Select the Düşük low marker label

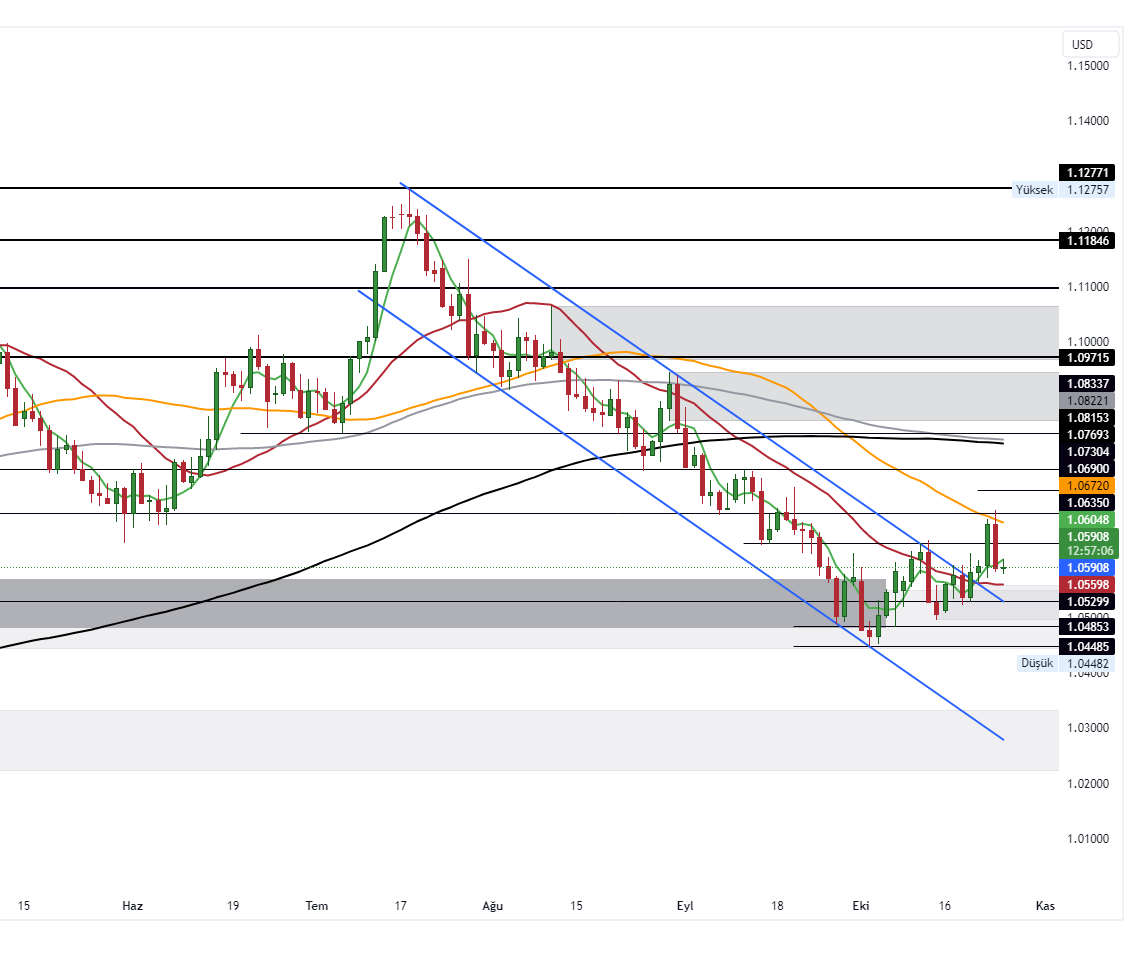1037,663
